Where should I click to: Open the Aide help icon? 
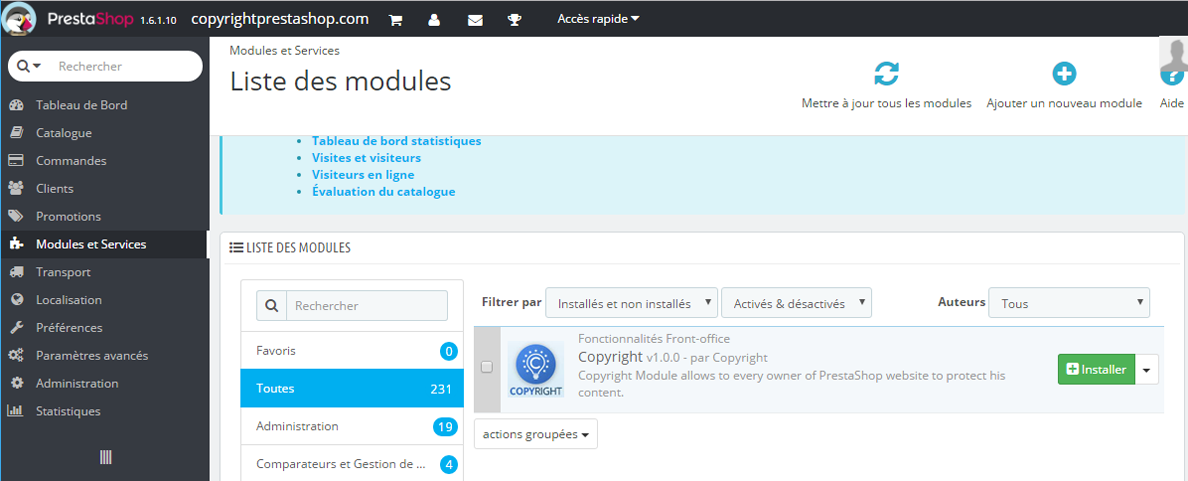(x=1173, y=78)
